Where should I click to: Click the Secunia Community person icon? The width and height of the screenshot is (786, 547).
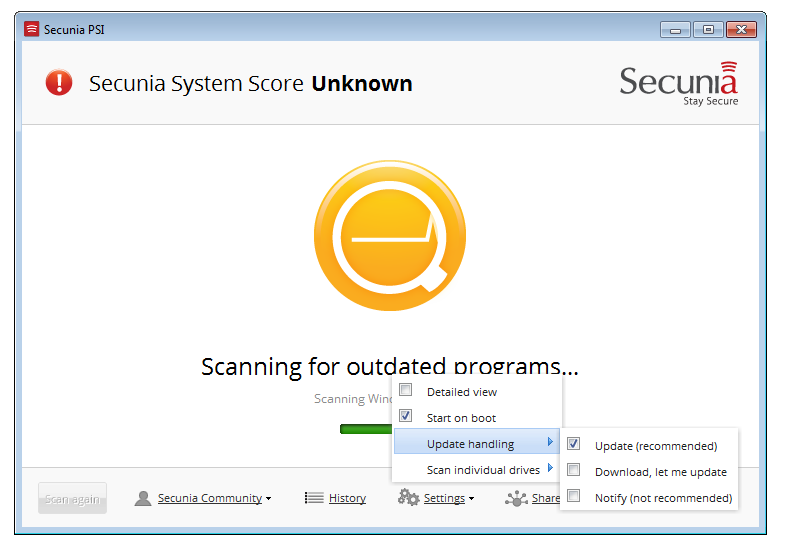[x=143, y=498]
